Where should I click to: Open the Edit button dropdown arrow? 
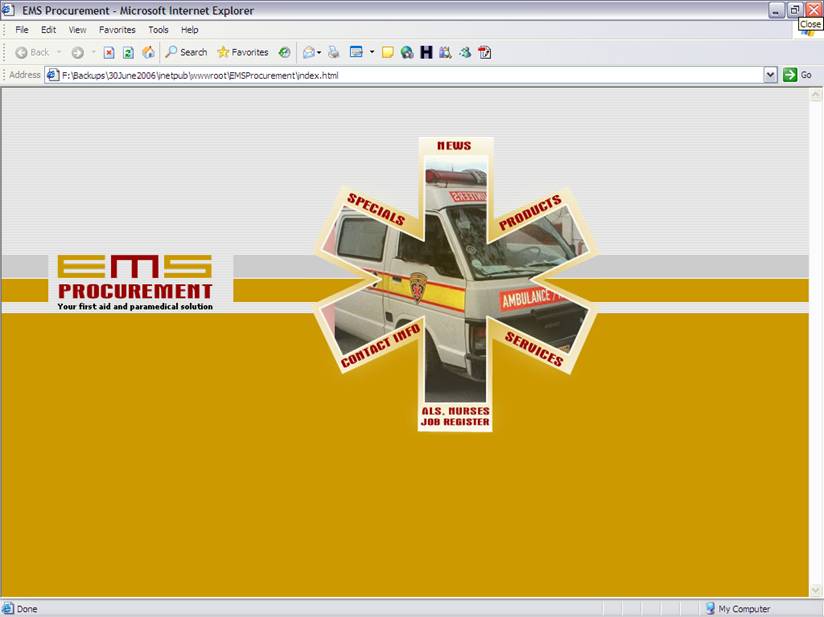point(372,52)
